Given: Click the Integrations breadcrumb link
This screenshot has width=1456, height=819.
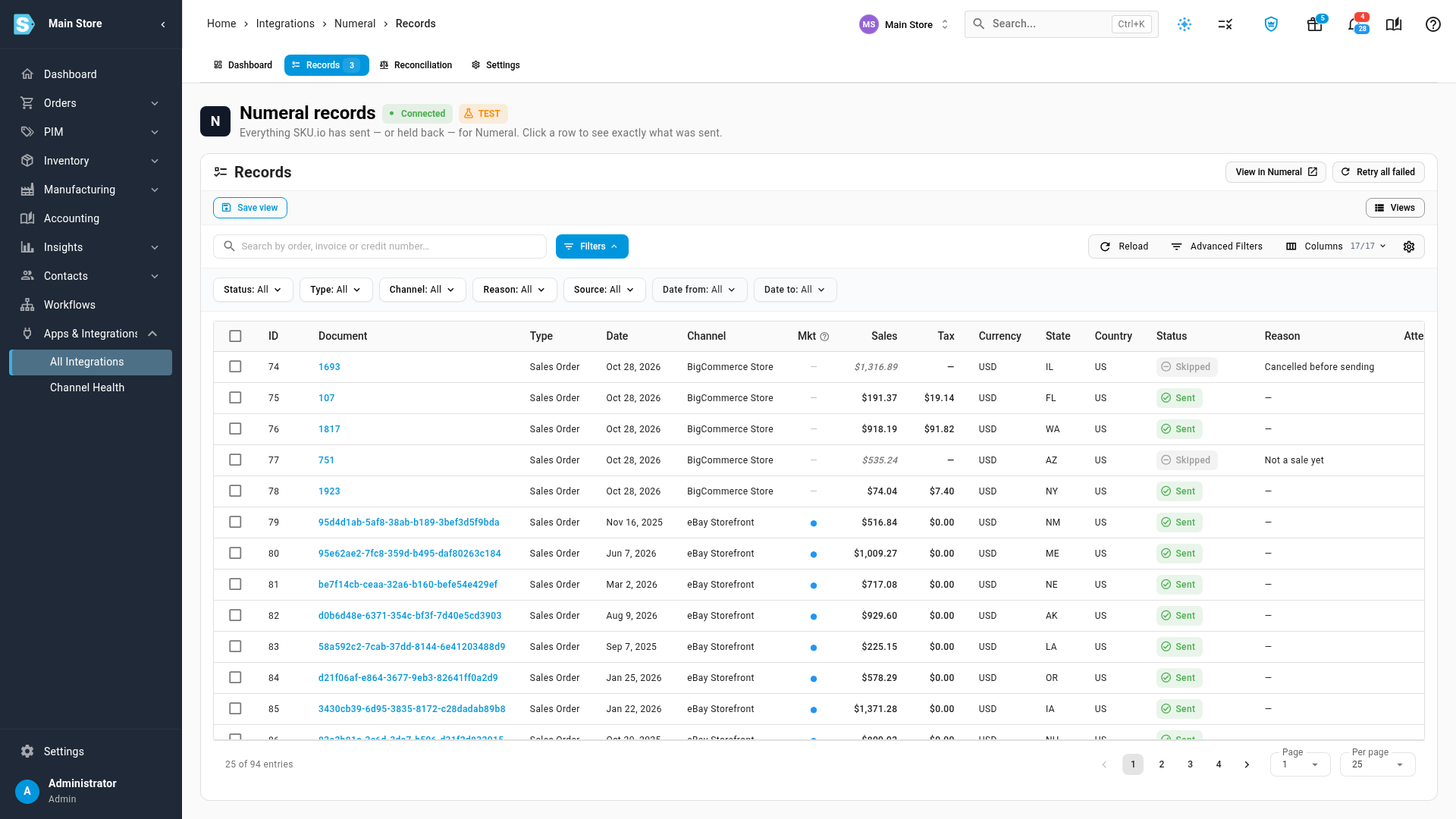Looking at the screenshot, I should coord(285,24).
